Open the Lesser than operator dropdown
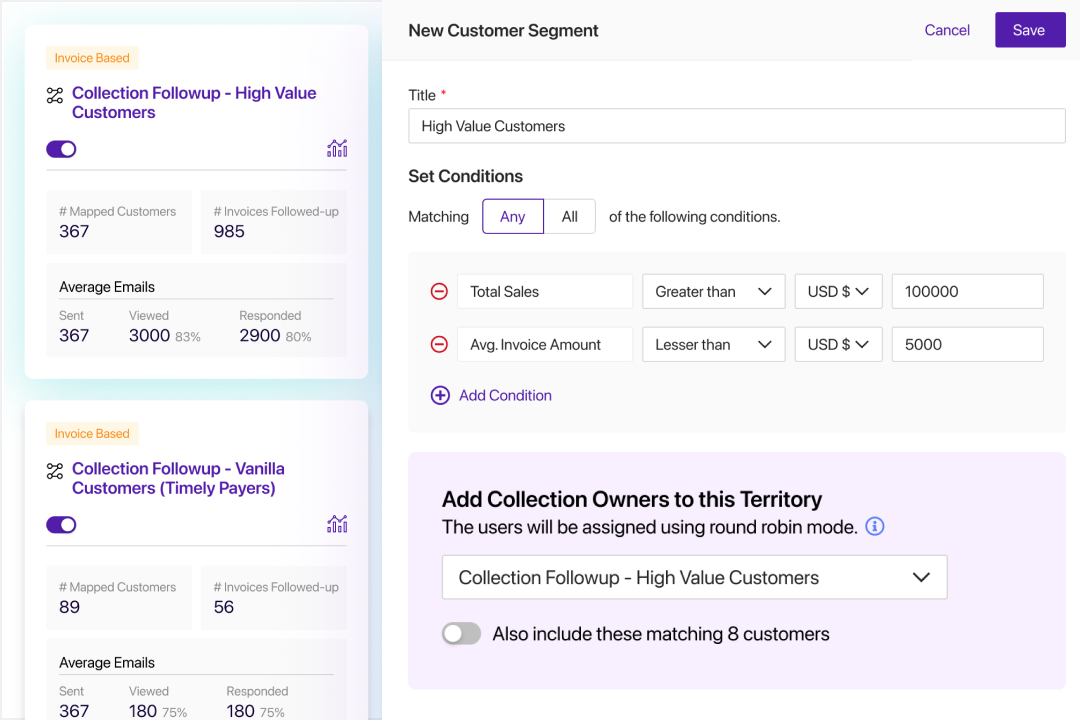 click(713, 345)
